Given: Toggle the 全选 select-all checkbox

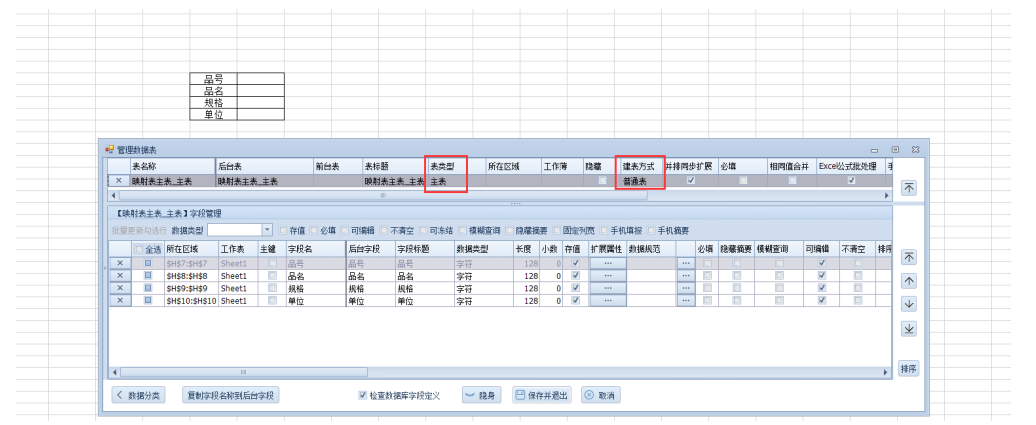Looking at the screenshot, I should tap(139, 250).
